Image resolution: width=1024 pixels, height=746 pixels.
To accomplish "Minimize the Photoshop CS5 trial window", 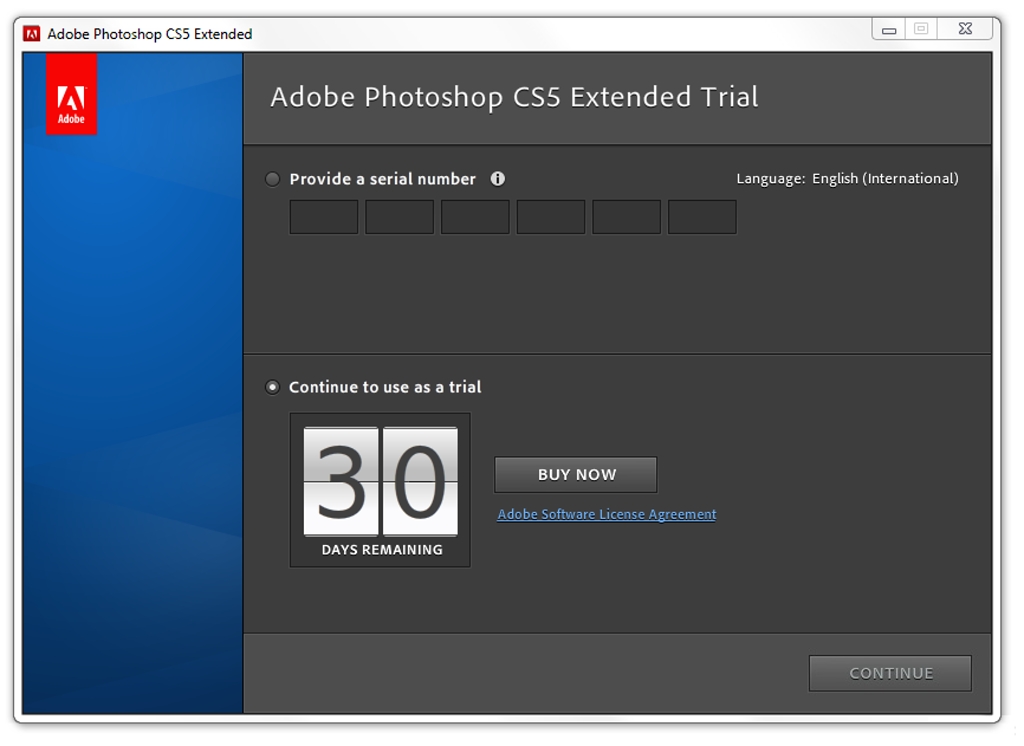I will (x=889, y=30).
